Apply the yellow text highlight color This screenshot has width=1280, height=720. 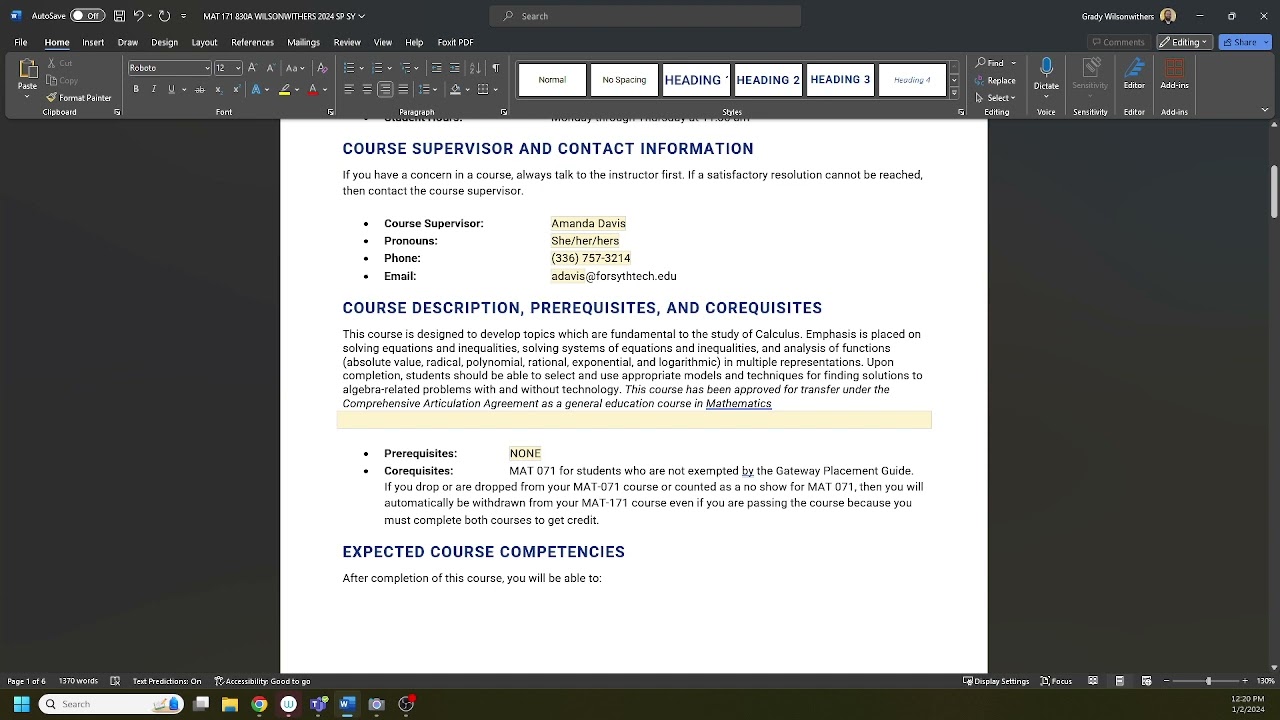[285, 90]
